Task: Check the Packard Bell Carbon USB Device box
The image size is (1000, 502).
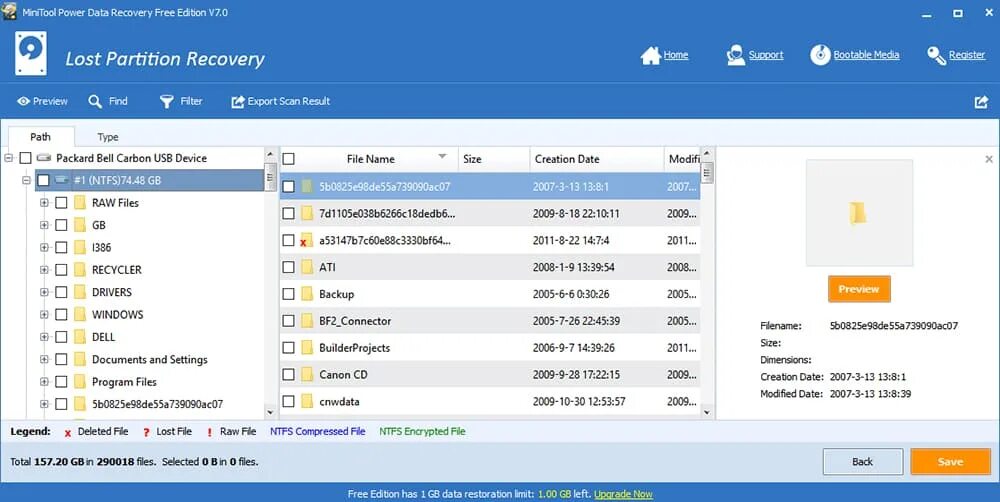Action: tap(26, 158)
